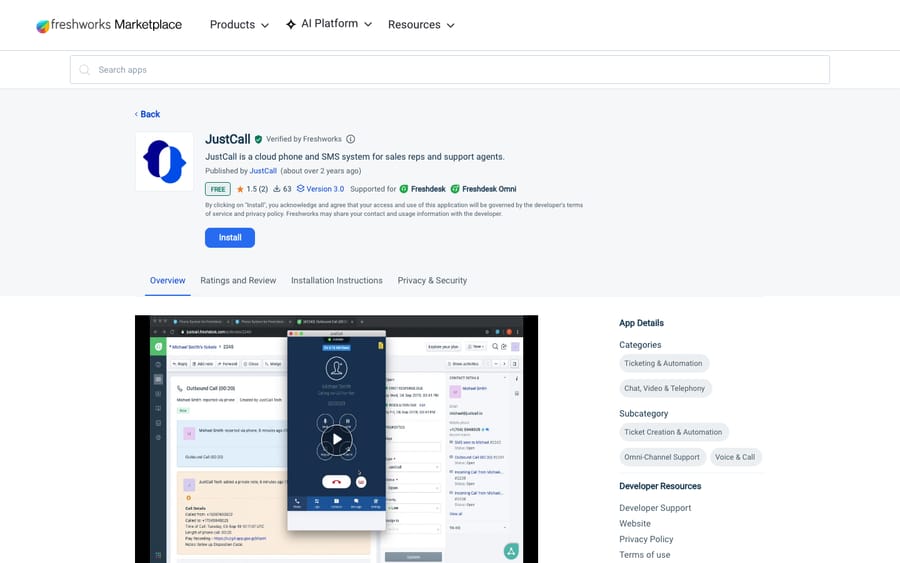Screen dimensions: 900x563
Task: Click the FREE price badge
Action: click(x=218, y=189)
